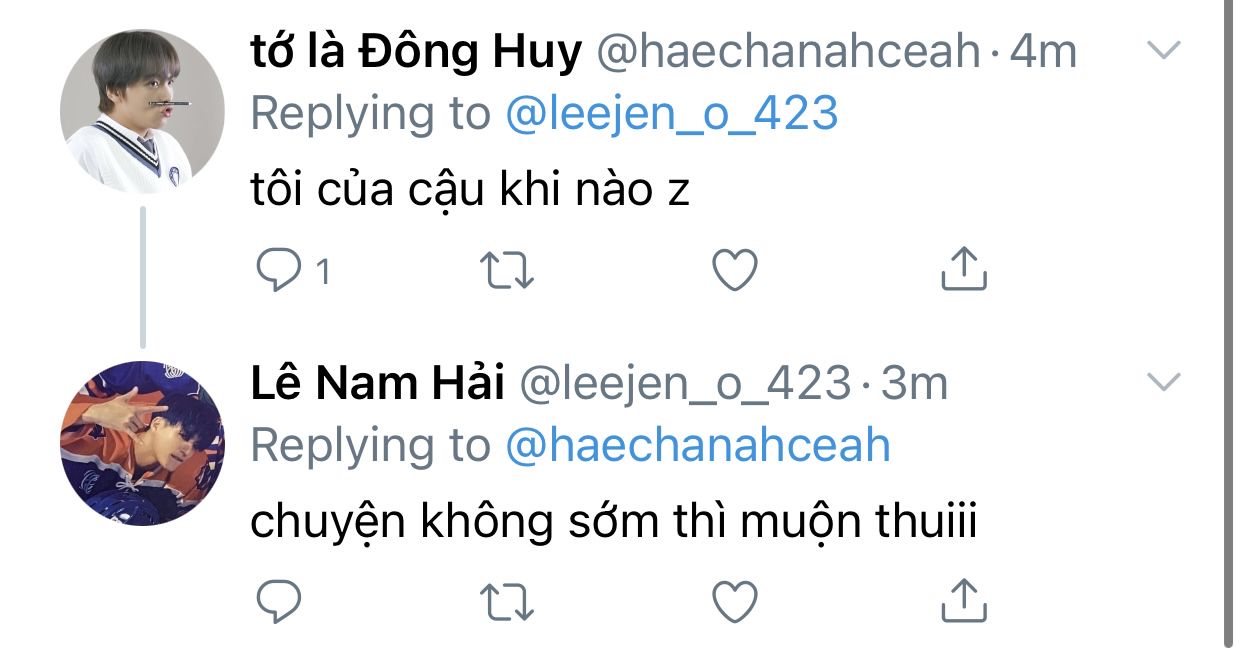The height and width of the screenshot is (653, 1242).
Task: Reply to Lê Nam Hải's tweet
Action: click(279, 600)
